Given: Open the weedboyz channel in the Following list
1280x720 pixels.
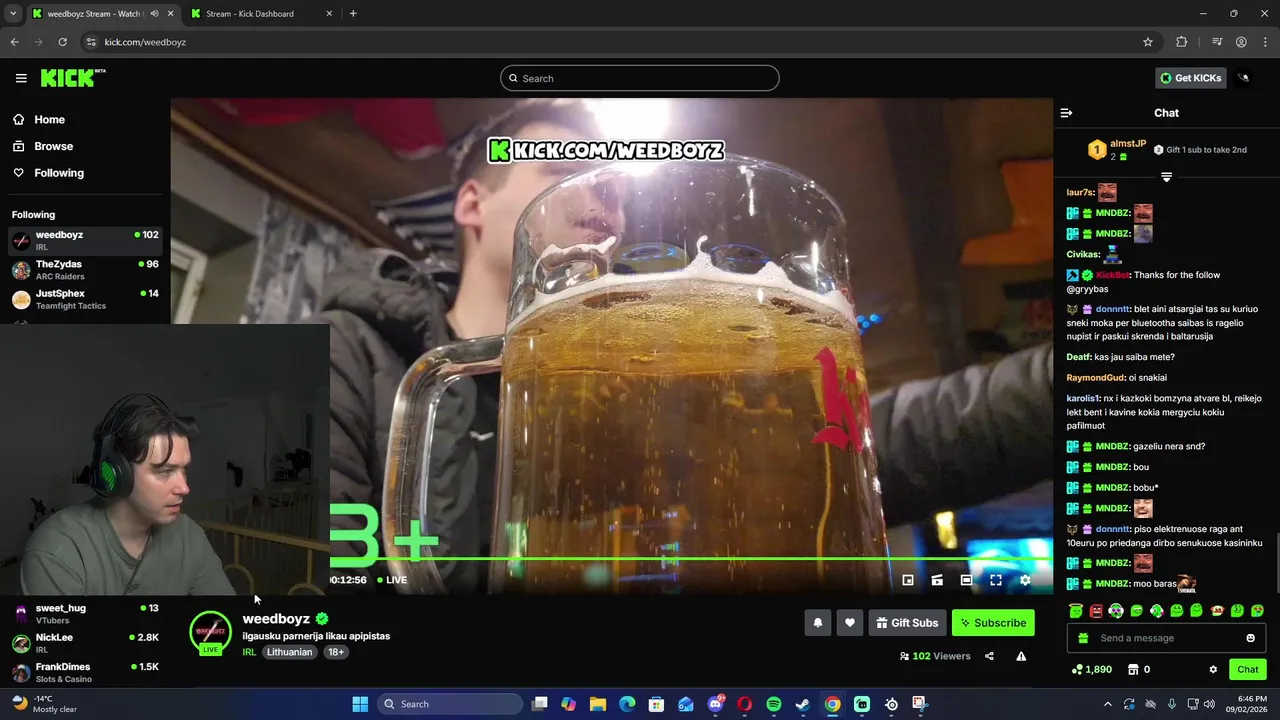Looking at the screenshot, I should click(x=85, y=240).
